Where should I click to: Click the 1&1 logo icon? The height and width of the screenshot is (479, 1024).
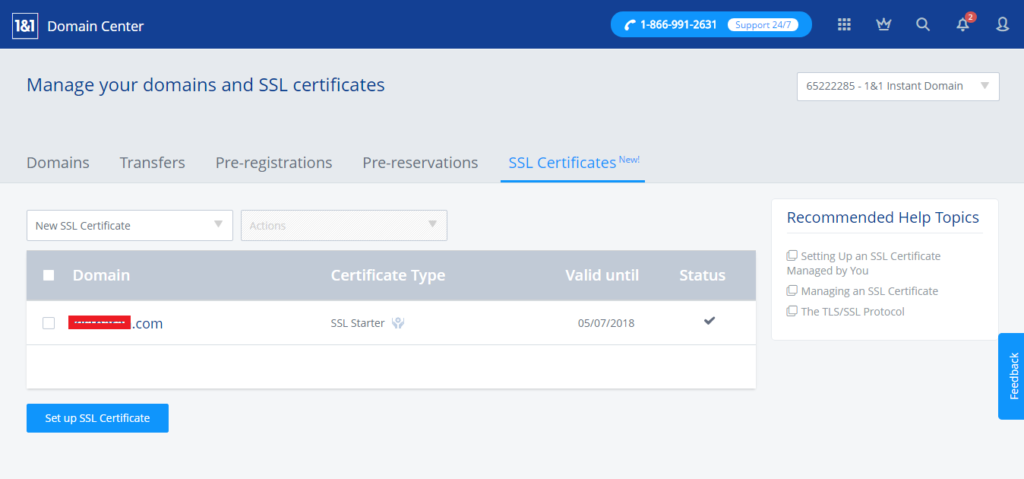pyautogui.click(x=25, y=26)
